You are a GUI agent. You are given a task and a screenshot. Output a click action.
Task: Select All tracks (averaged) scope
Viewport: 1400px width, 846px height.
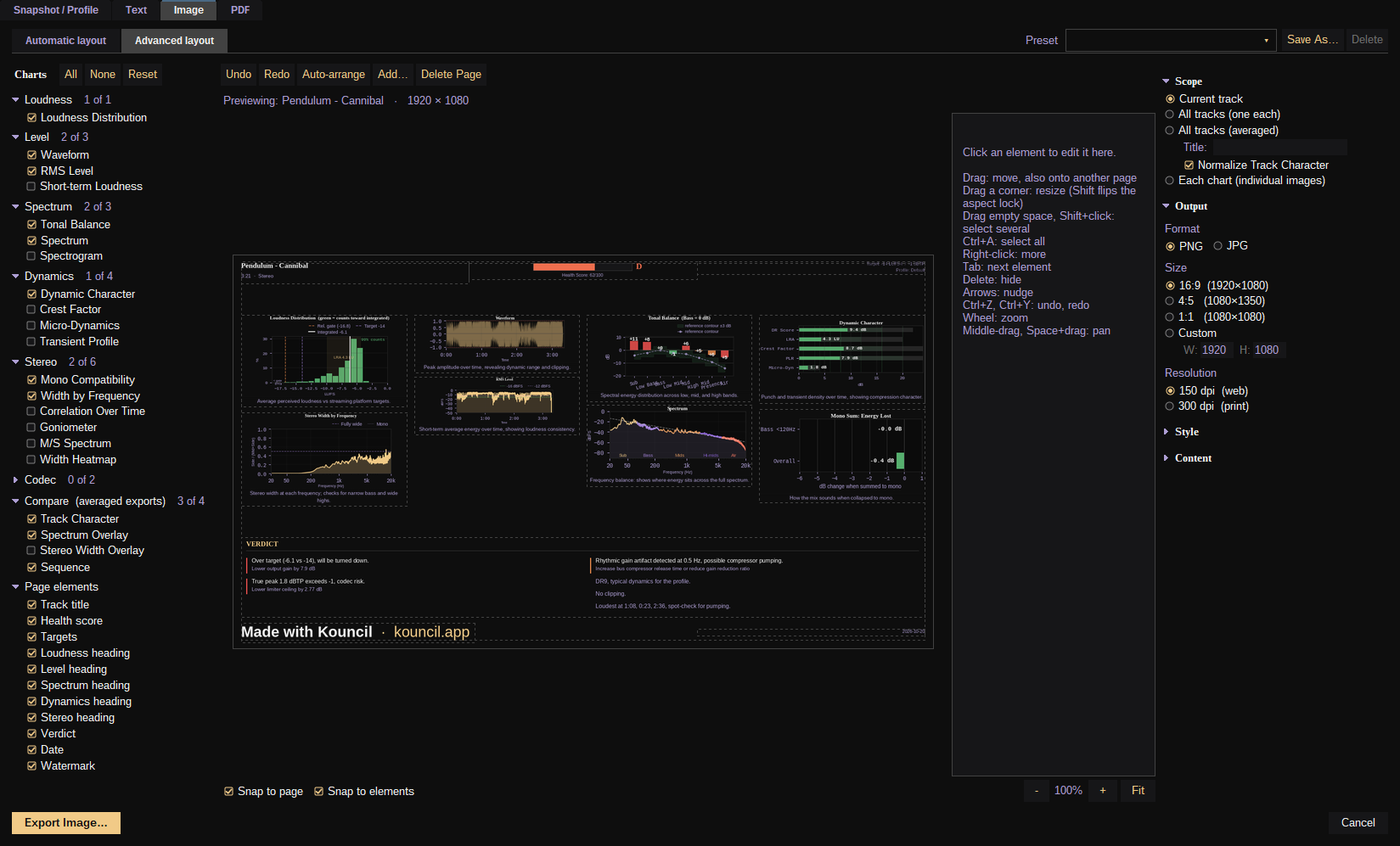tap(1170, 131)
